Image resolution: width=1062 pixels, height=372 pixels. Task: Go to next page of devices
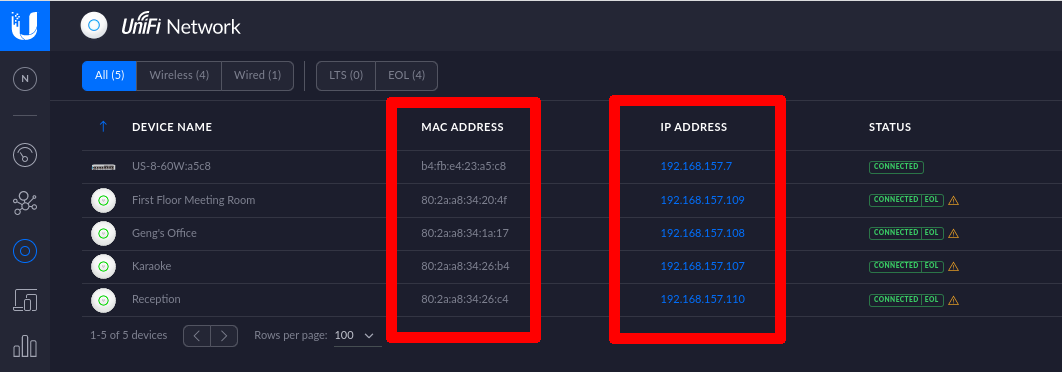tap(224, 335)
